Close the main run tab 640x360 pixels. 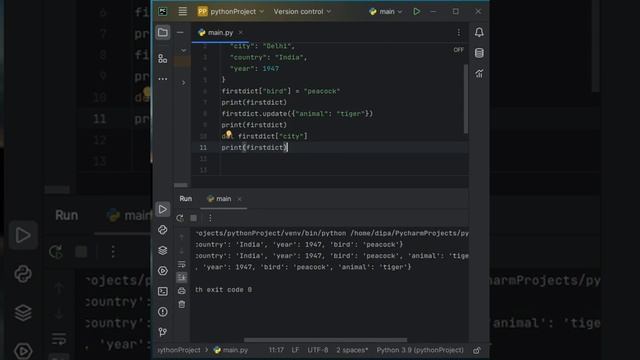(x=240, y=199)
